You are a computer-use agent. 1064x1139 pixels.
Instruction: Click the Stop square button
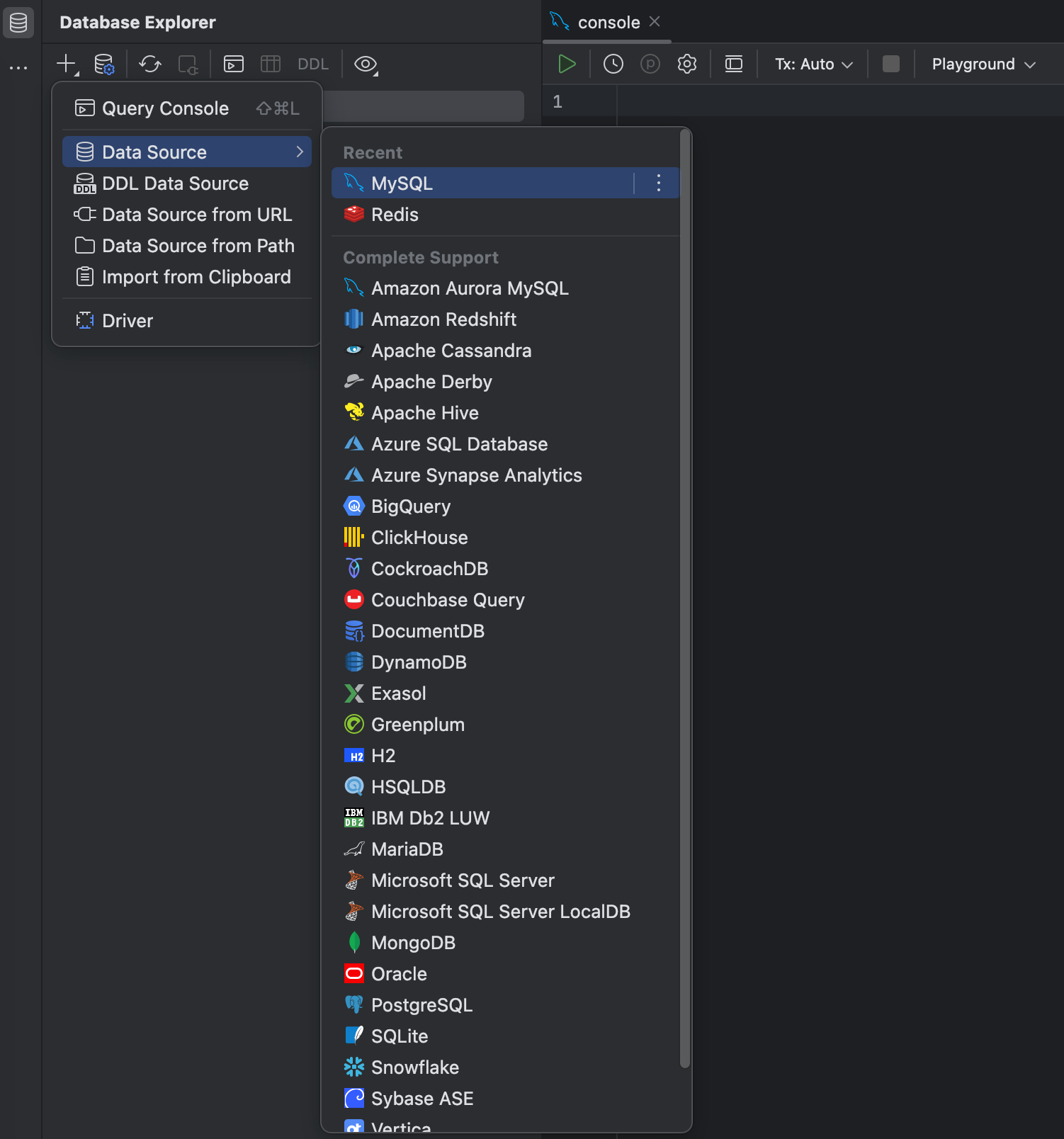(890, 64)
